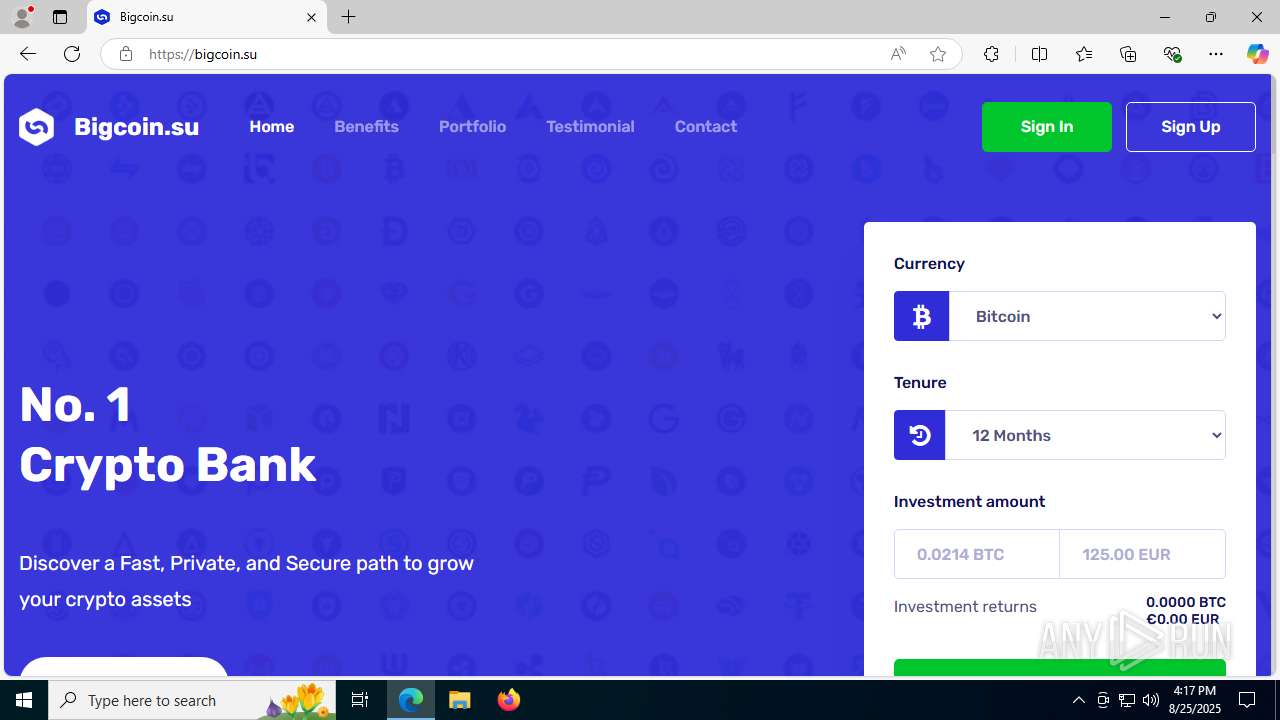Viewport: 1280px width, 720px height.
Task: Open Read aloud in address bar
Action: click(898, 54)
